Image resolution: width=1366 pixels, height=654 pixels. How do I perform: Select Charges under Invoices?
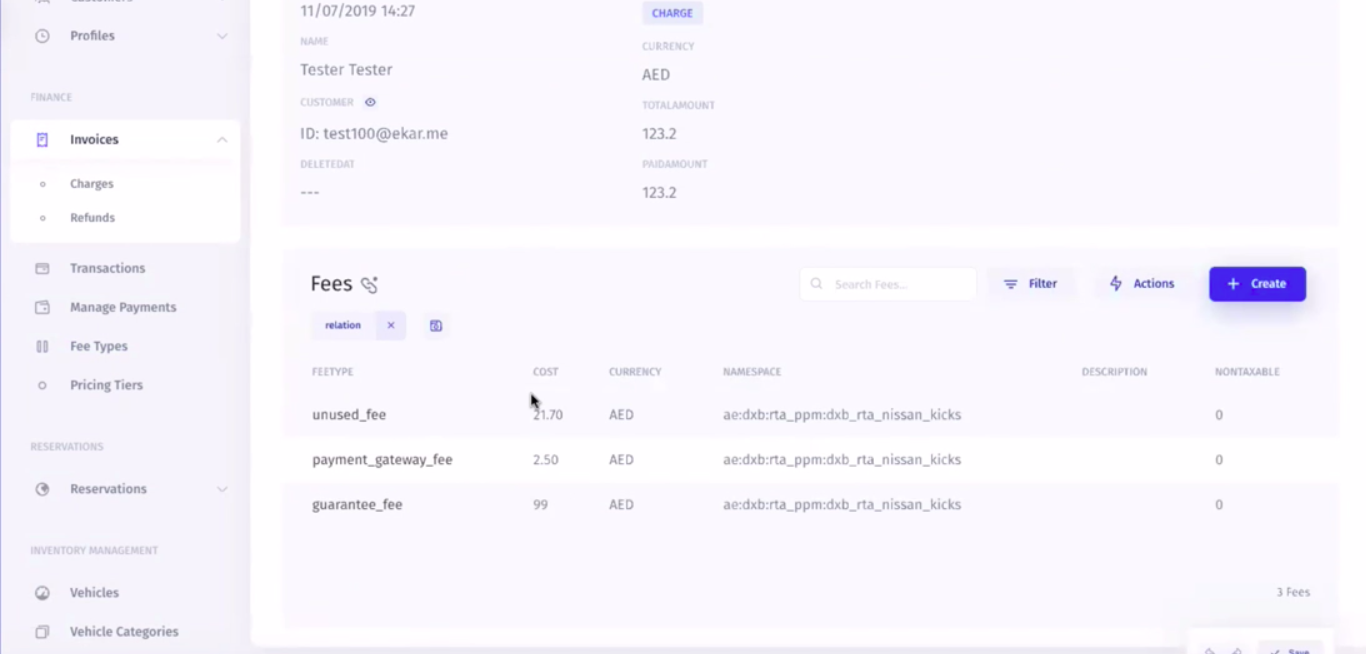point(92,184)
